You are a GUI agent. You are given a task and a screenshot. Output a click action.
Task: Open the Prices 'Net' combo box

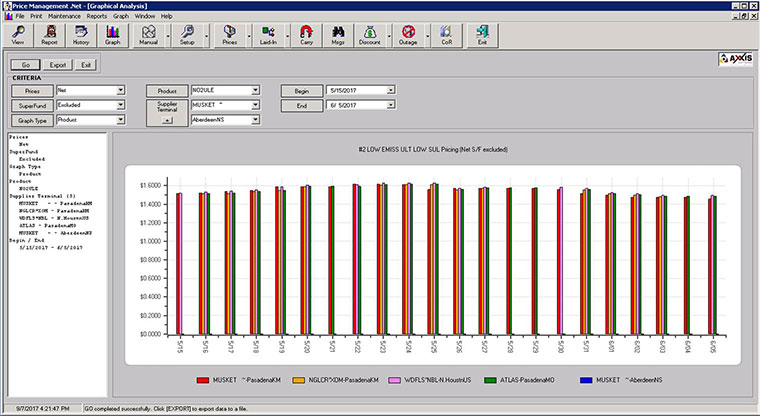(x=91, y=90)
